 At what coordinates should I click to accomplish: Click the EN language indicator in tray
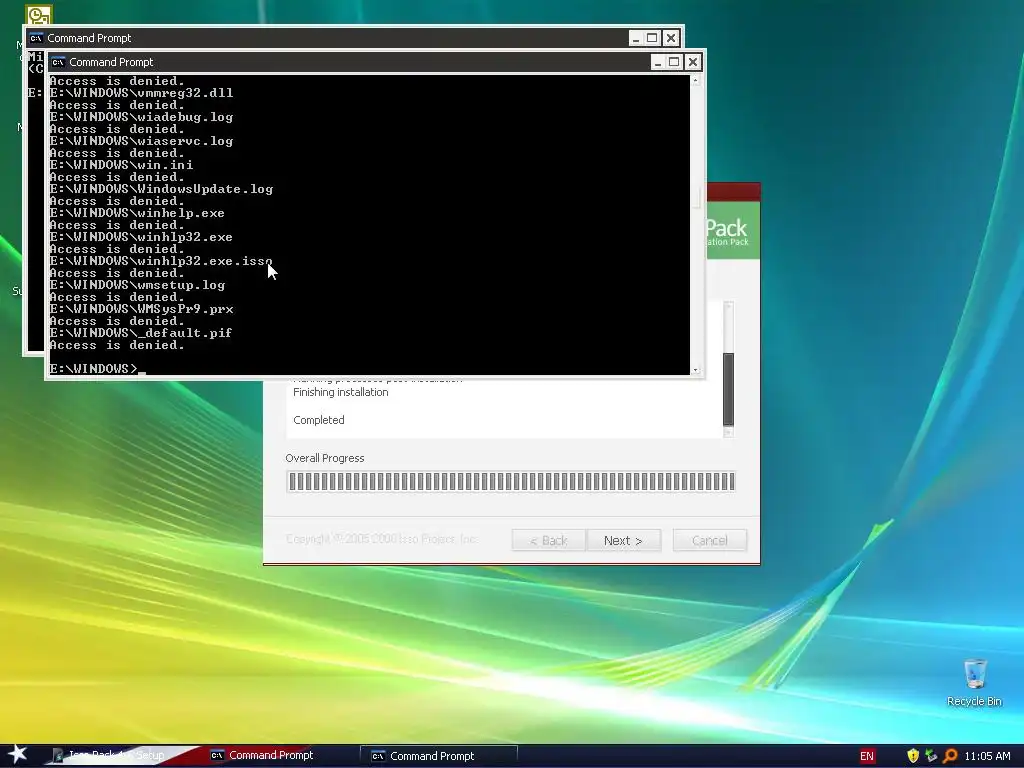coord(867,756)
